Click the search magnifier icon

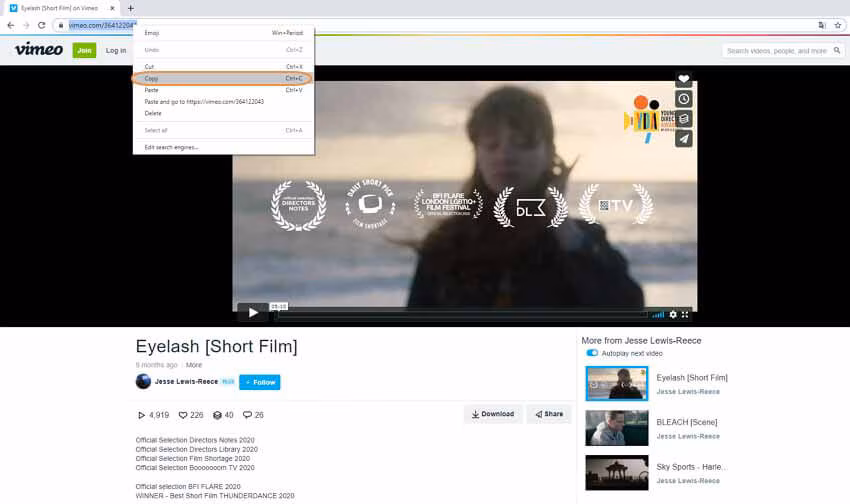pos(837,50)
